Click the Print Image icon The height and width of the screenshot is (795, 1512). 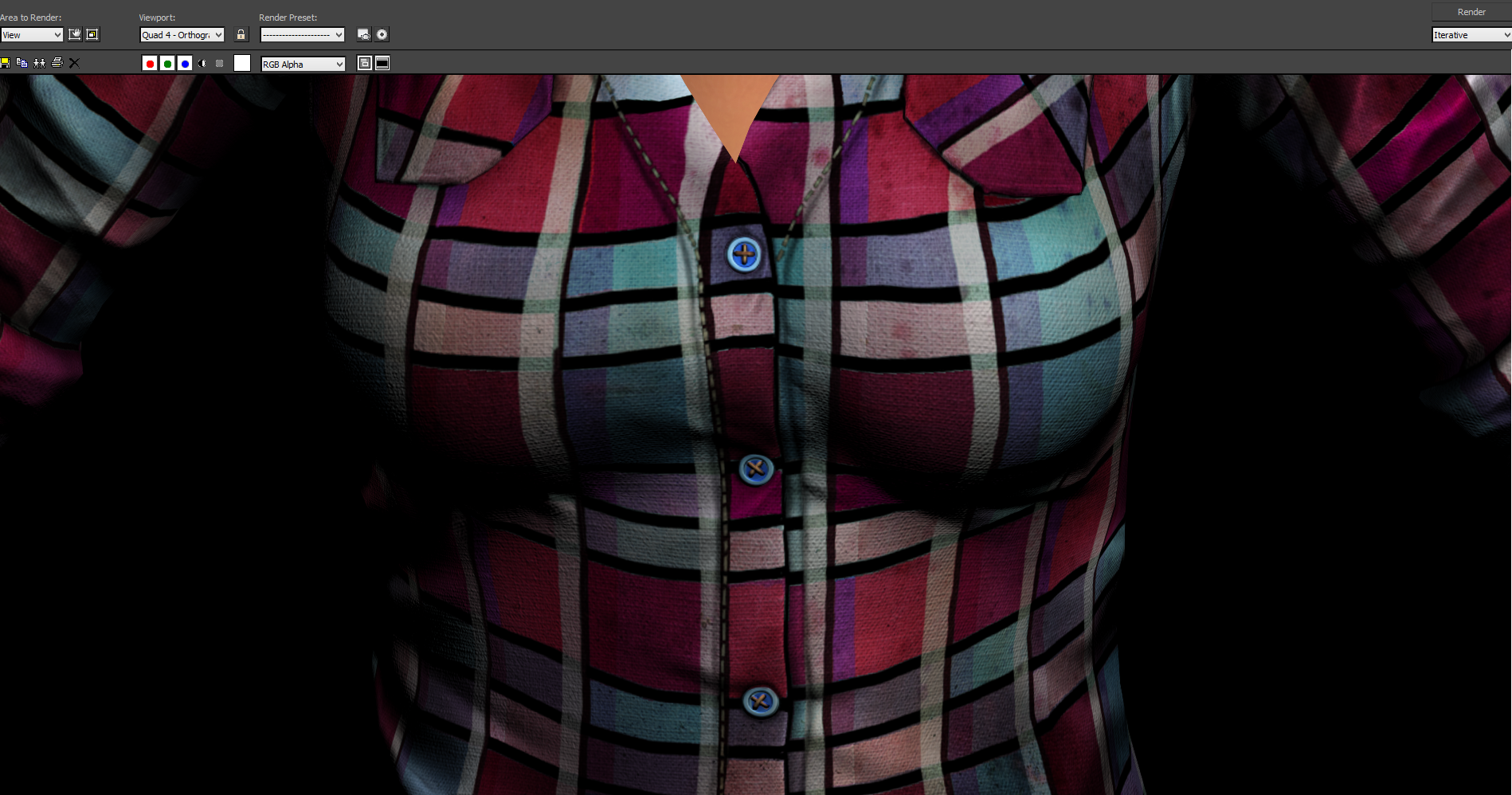(57, 63)
